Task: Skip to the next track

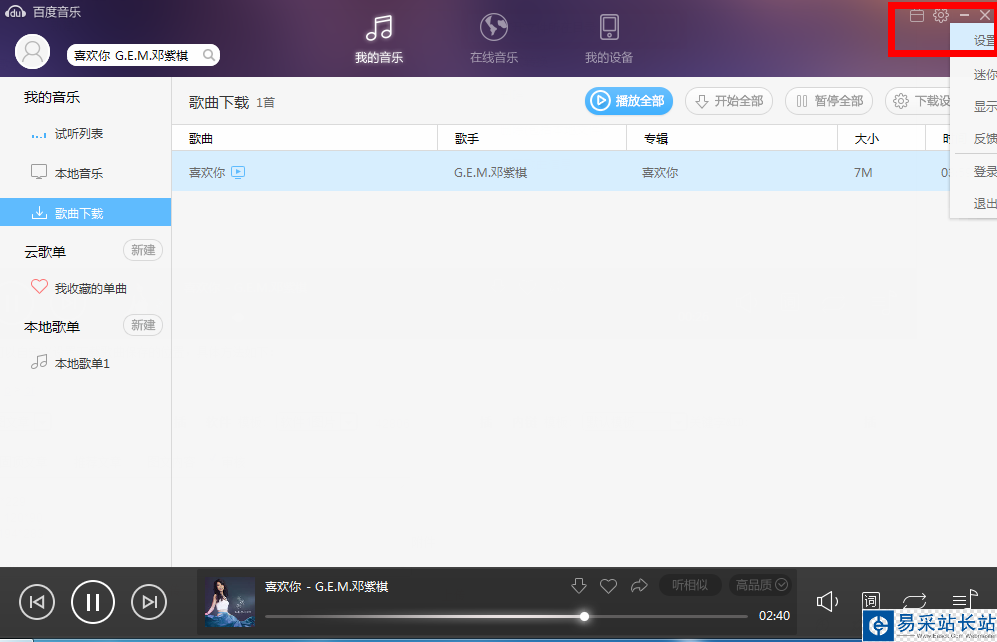Action: click(149, 602)
